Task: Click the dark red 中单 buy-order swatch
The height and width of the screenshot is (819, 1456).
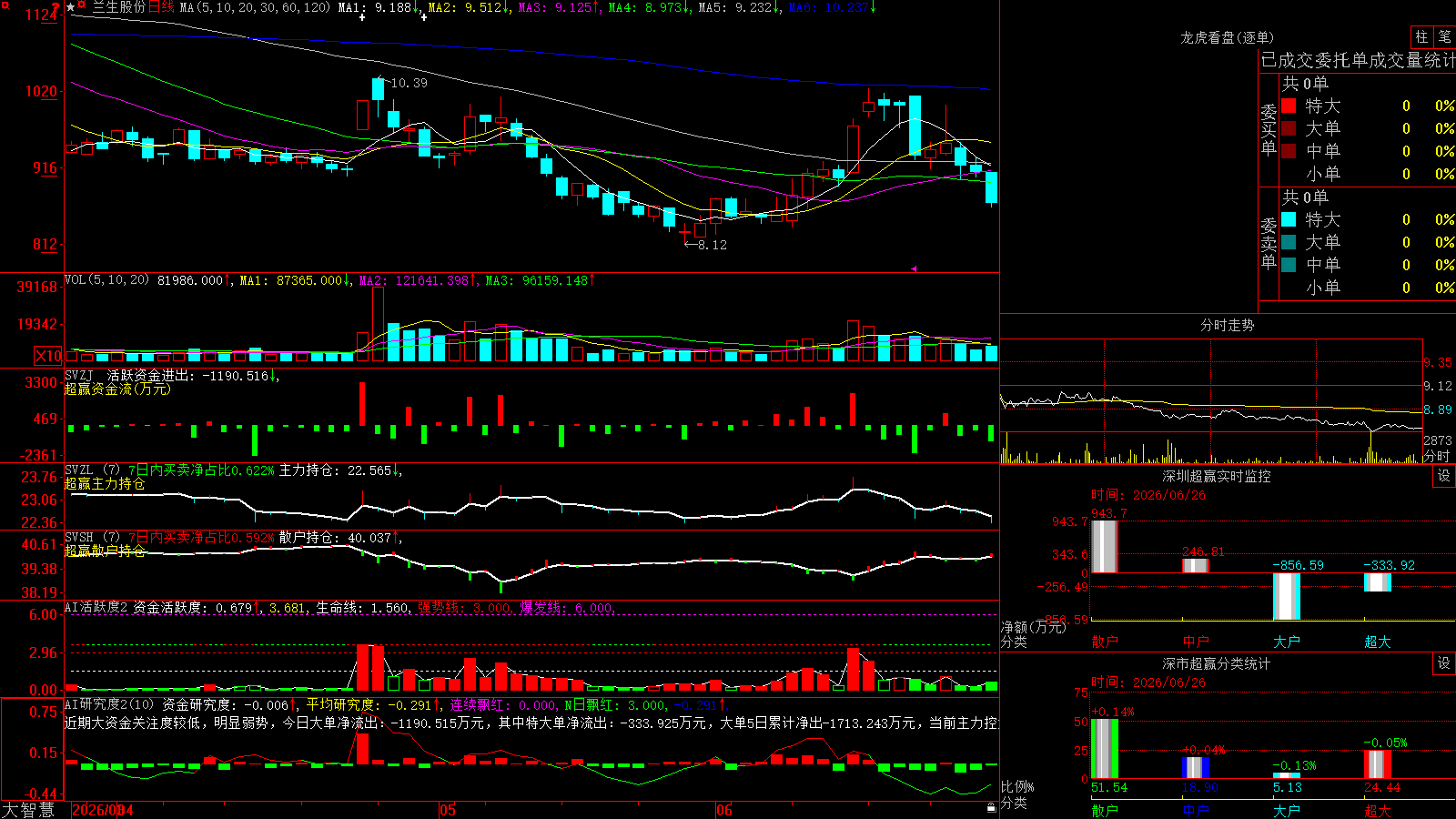Action: [1289, 150]
